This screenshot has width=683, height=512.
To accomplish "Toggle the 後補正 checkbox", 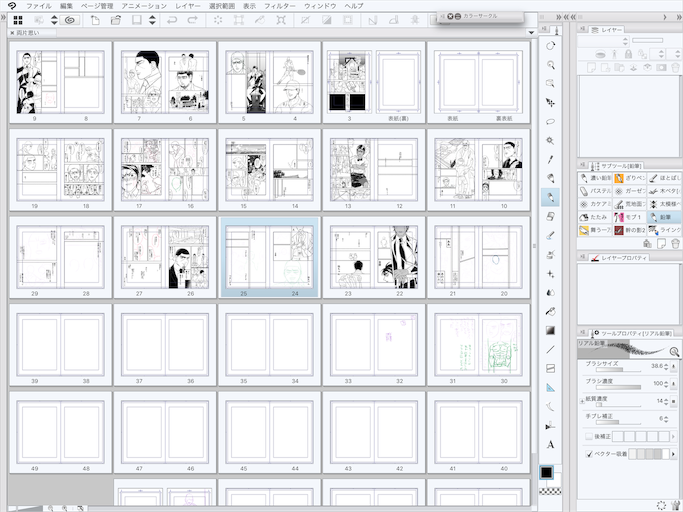I will [589, 436].
